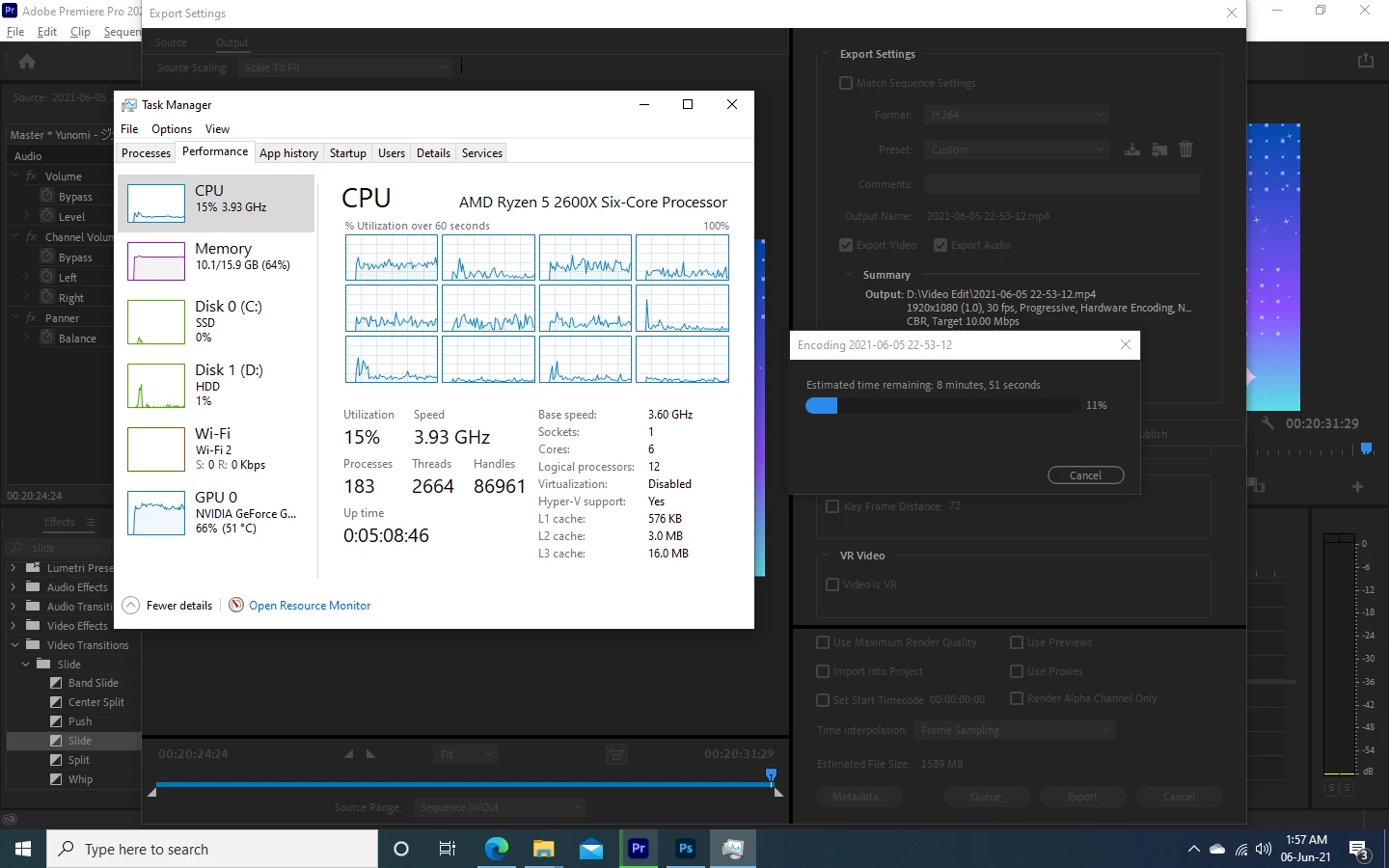Switch to the Startup tab
The width and height of the screenshot is (1389, 868).
pyautogui.click(x=347, y=153)
